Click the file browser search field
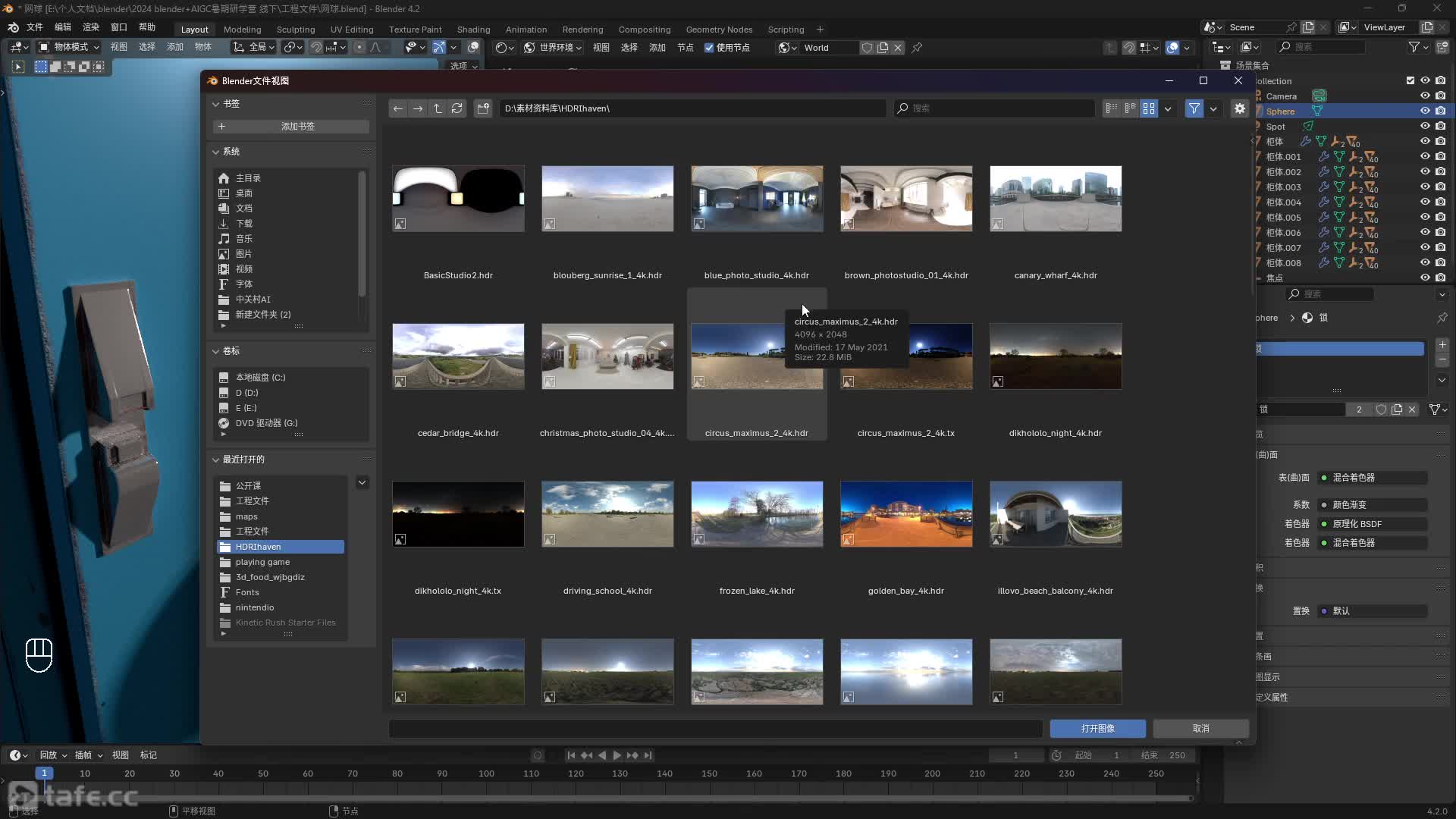 coord(994,108)
